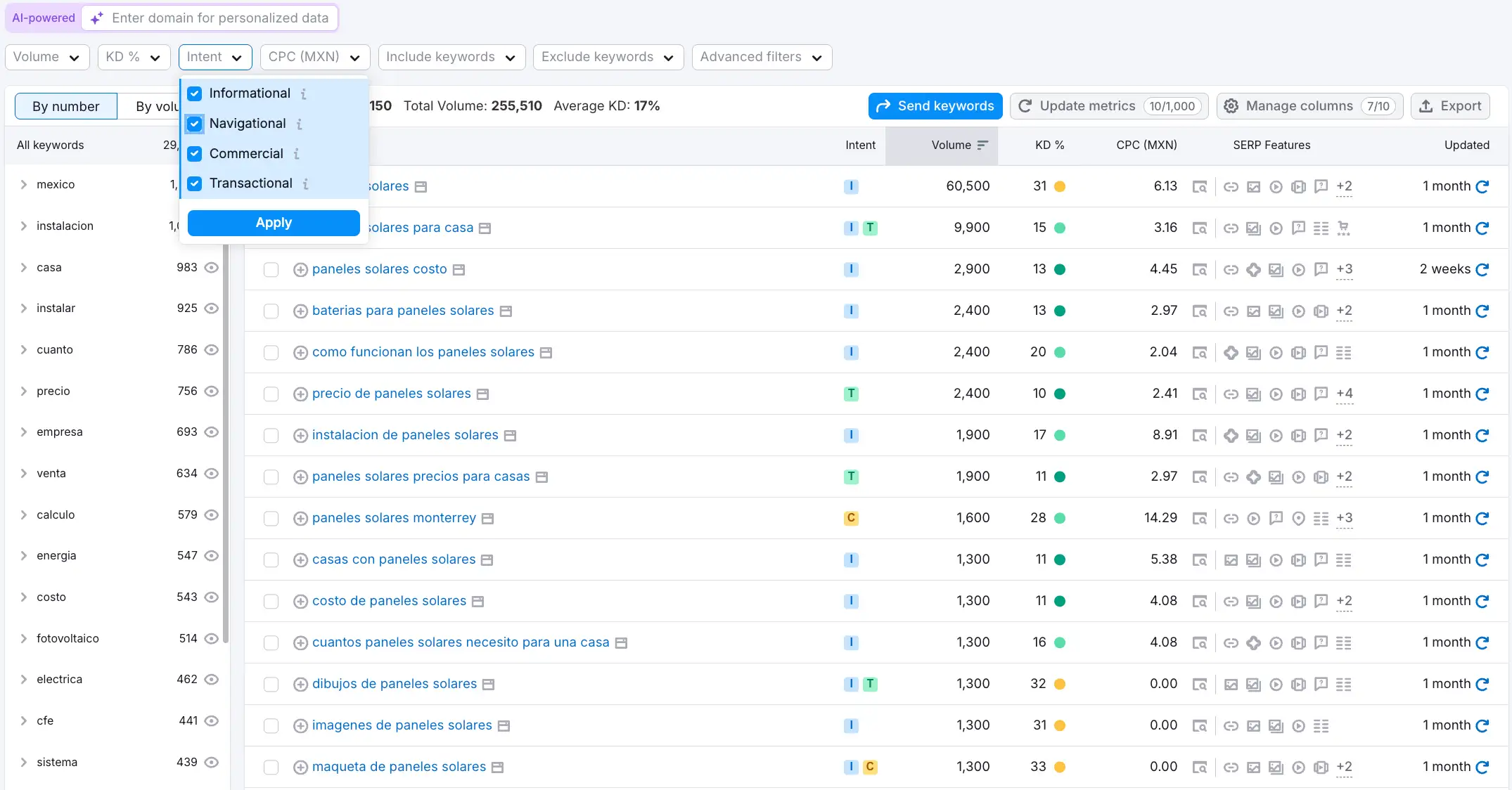Screen dimensions: 1512x790
Task: Click info icon next to Navigational intent
Action: pos(300,124)
